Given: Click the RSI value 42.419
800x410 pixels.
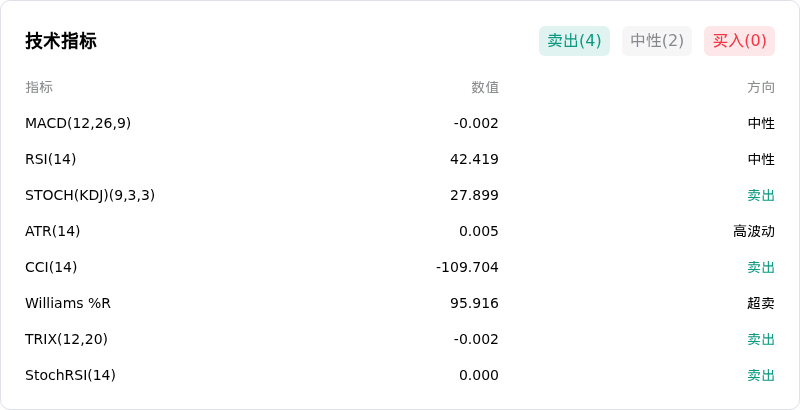Looking at the screenshot, I should click(x=474, y=159).
